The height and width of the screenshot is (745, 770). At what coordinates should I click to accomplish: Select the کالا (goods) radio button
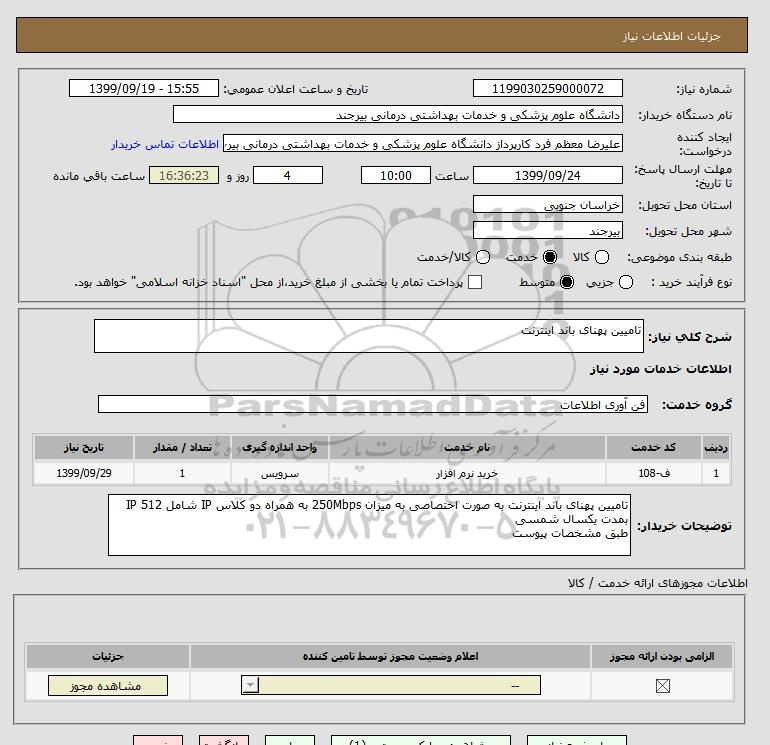[602, 257]
